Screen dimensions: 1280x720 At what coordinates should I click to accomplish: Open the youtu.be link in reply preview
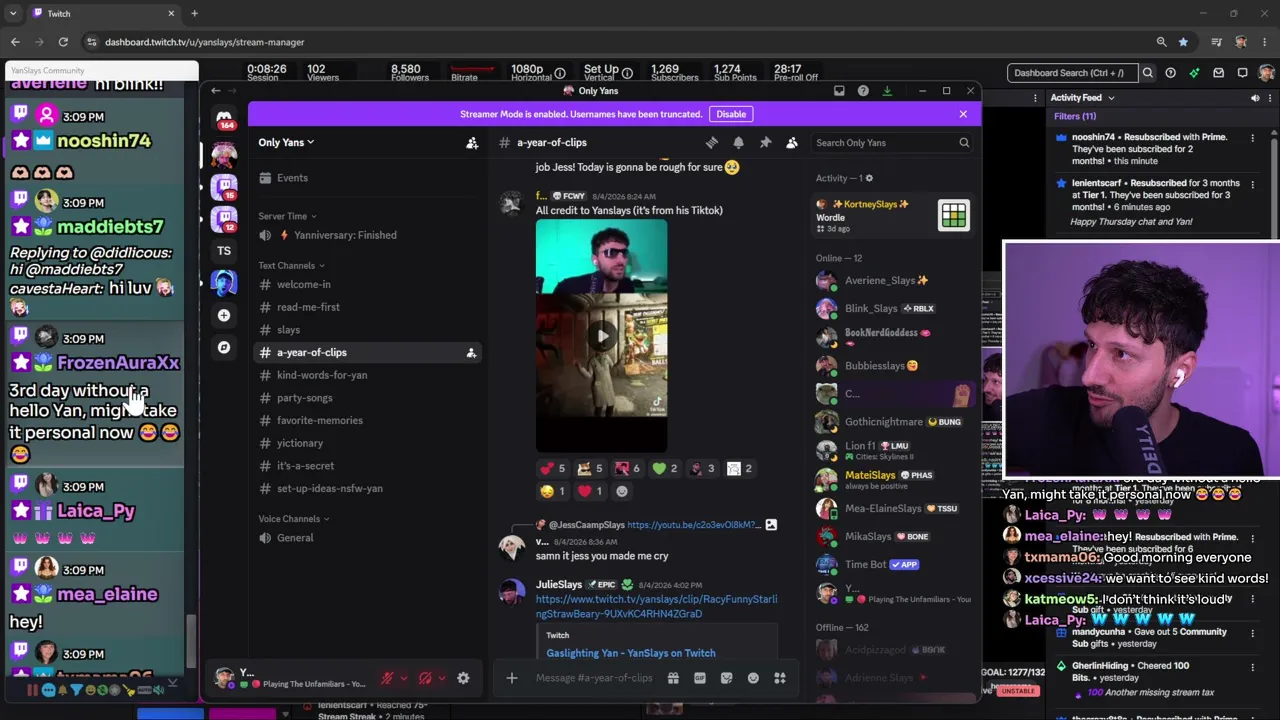coord(694,525)
